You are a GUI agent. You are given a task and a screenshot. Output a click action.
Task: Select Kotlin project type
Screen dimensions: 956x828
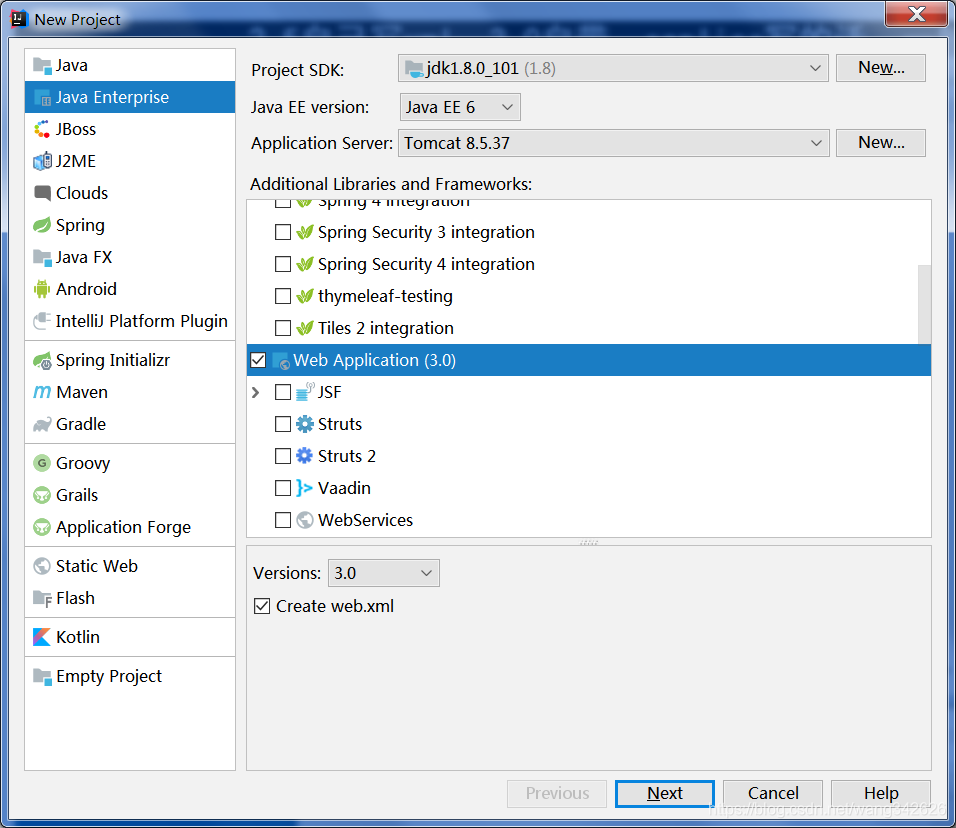(130, 637)
